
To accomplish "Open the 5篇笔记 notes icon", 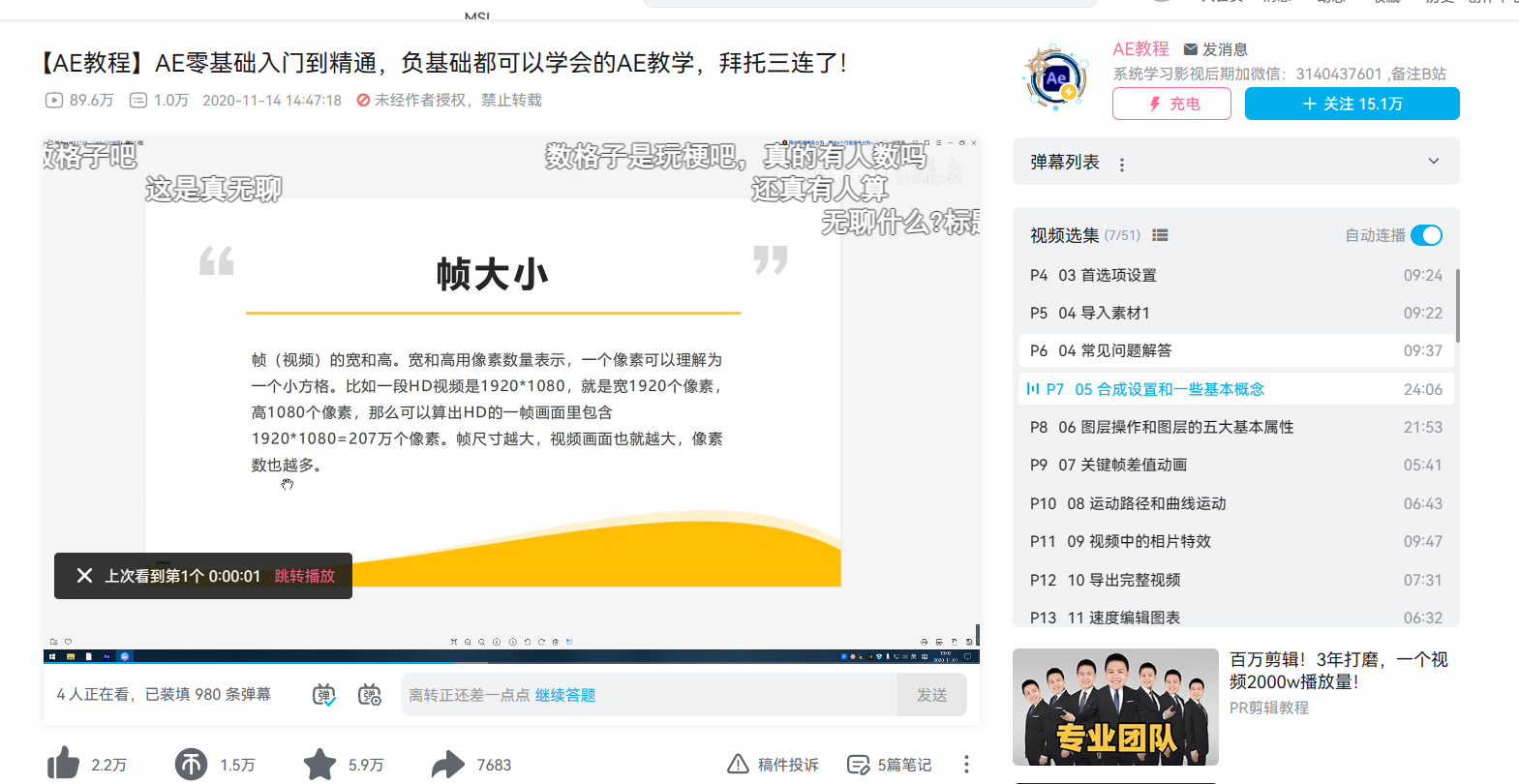I will [x=858, y=765].
